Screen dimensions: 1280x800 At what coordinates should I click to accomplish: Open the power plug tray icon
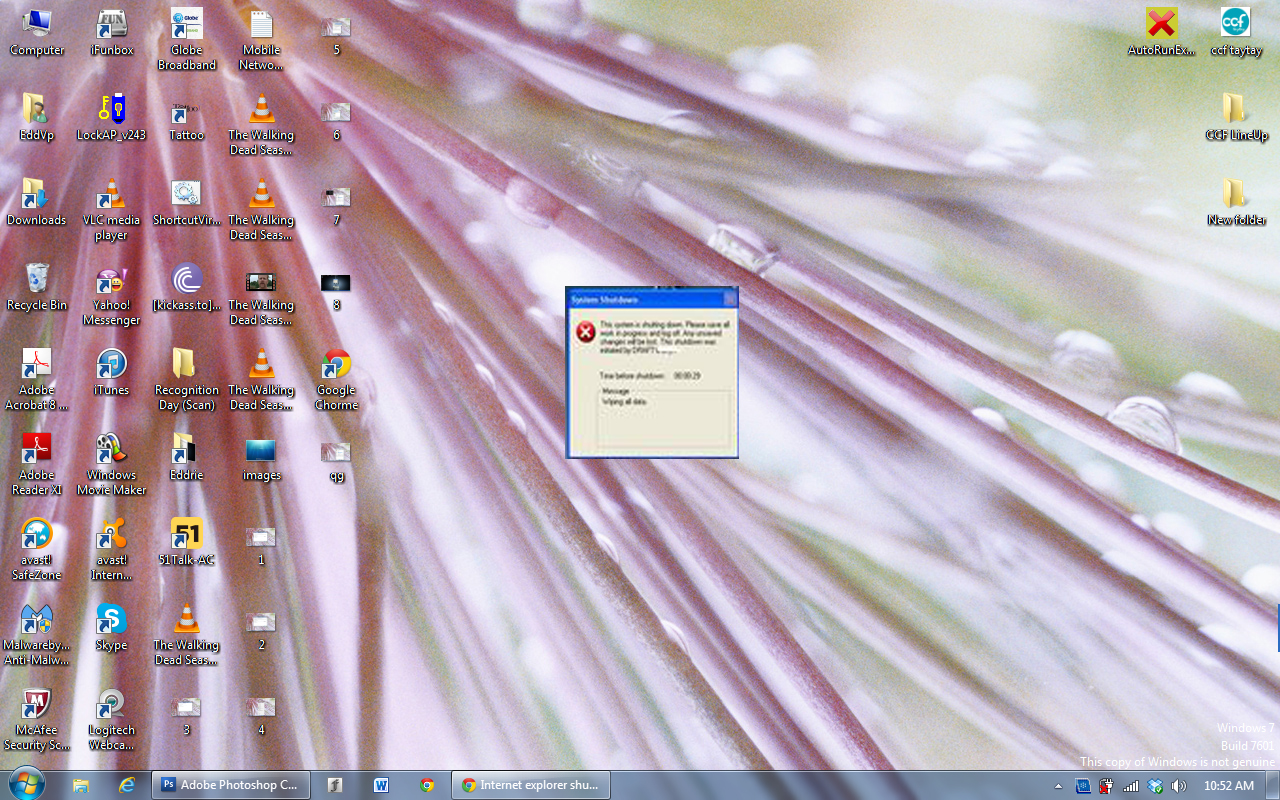pos(1107,786)
